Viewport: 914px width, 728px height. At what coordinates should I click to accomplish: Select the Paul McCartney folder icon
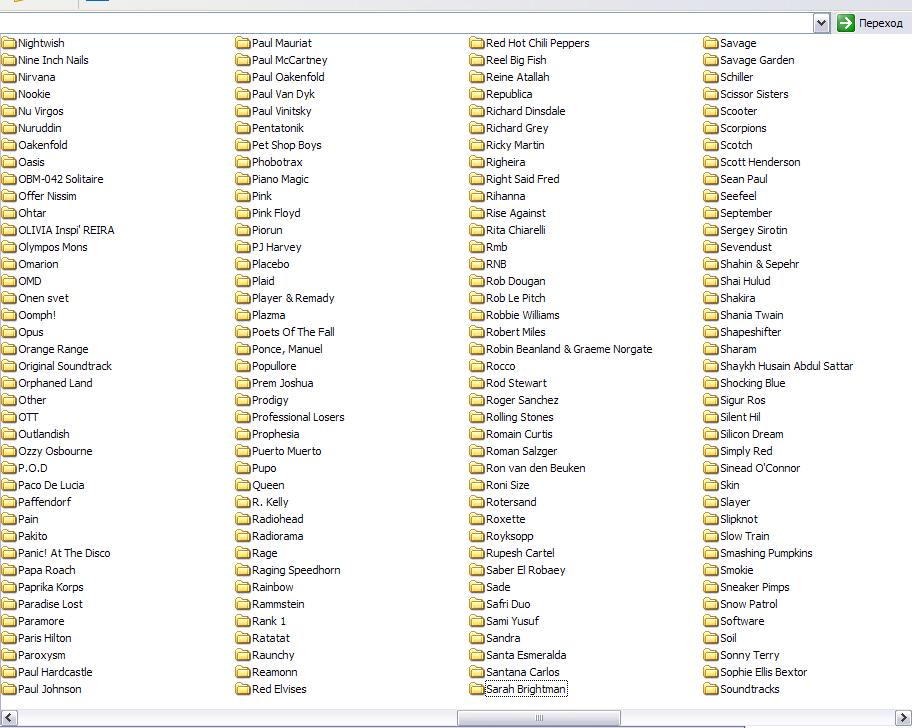tap(242, 60)
